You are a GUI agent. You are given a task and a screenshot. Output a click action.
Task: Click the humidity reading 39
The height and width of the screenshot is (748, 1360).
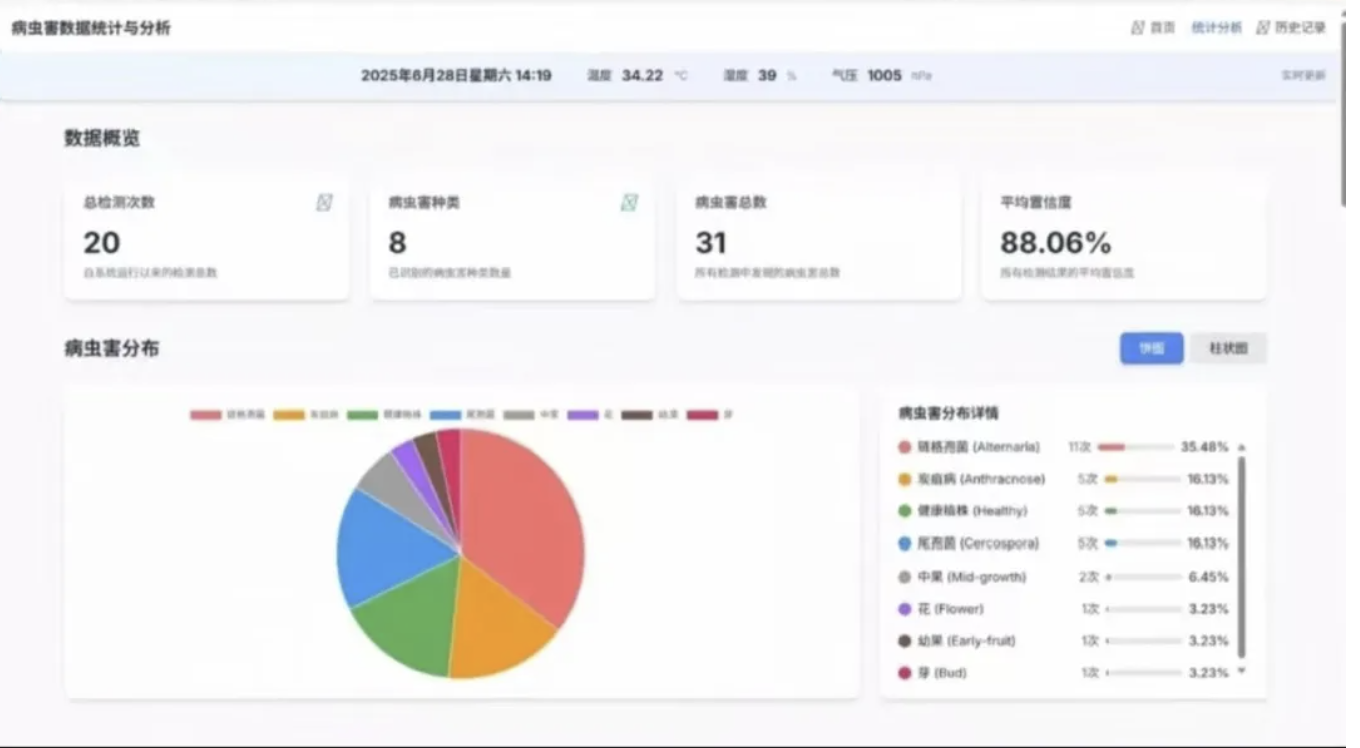tap(767, 75)
